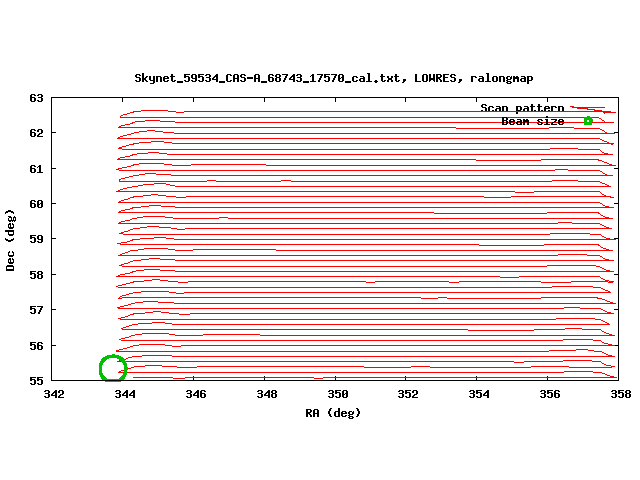The width and height of the screenshot is (640, 480).
Task: Select the Beam size legend label
Action: click(533, 121)
